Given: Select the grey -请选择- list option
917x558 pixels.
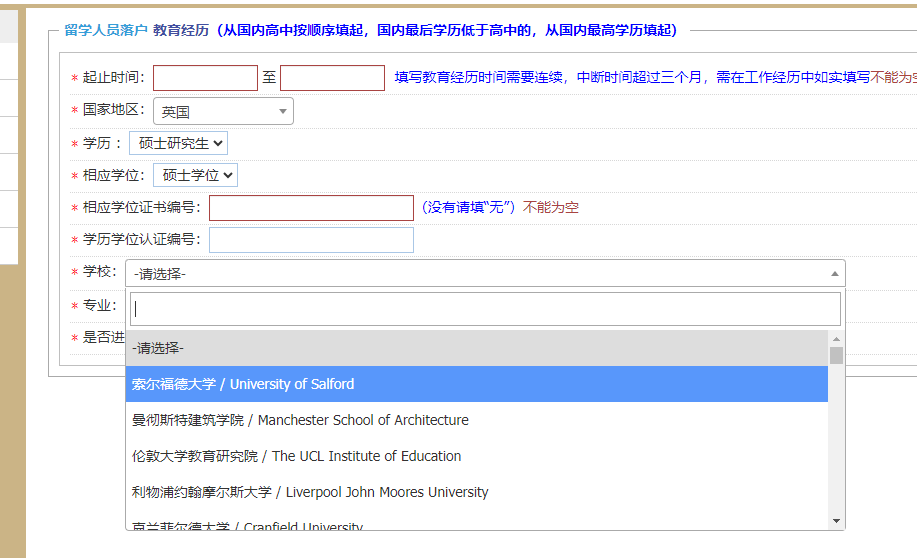Looking at the screenshot, I should (476, 348).
